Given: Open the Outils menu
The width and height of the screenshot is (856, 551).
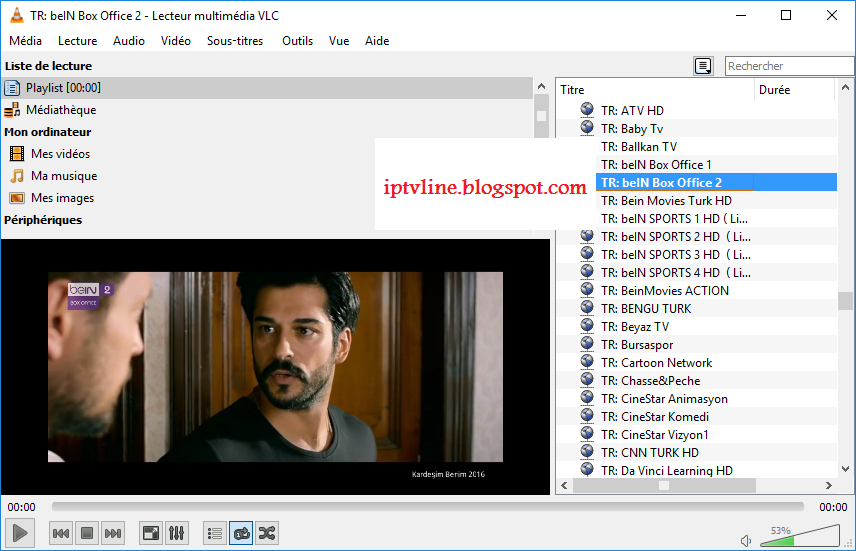Looking at the screenshot, I should click(298, 41).
